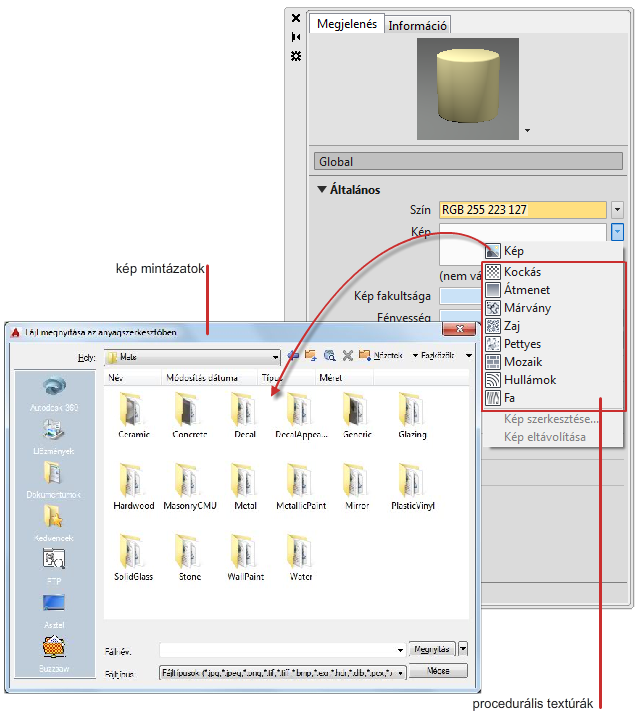The image size is (641, 718).
Task: Open the MasonryCMU folder
Action: [x=189, y=487]
